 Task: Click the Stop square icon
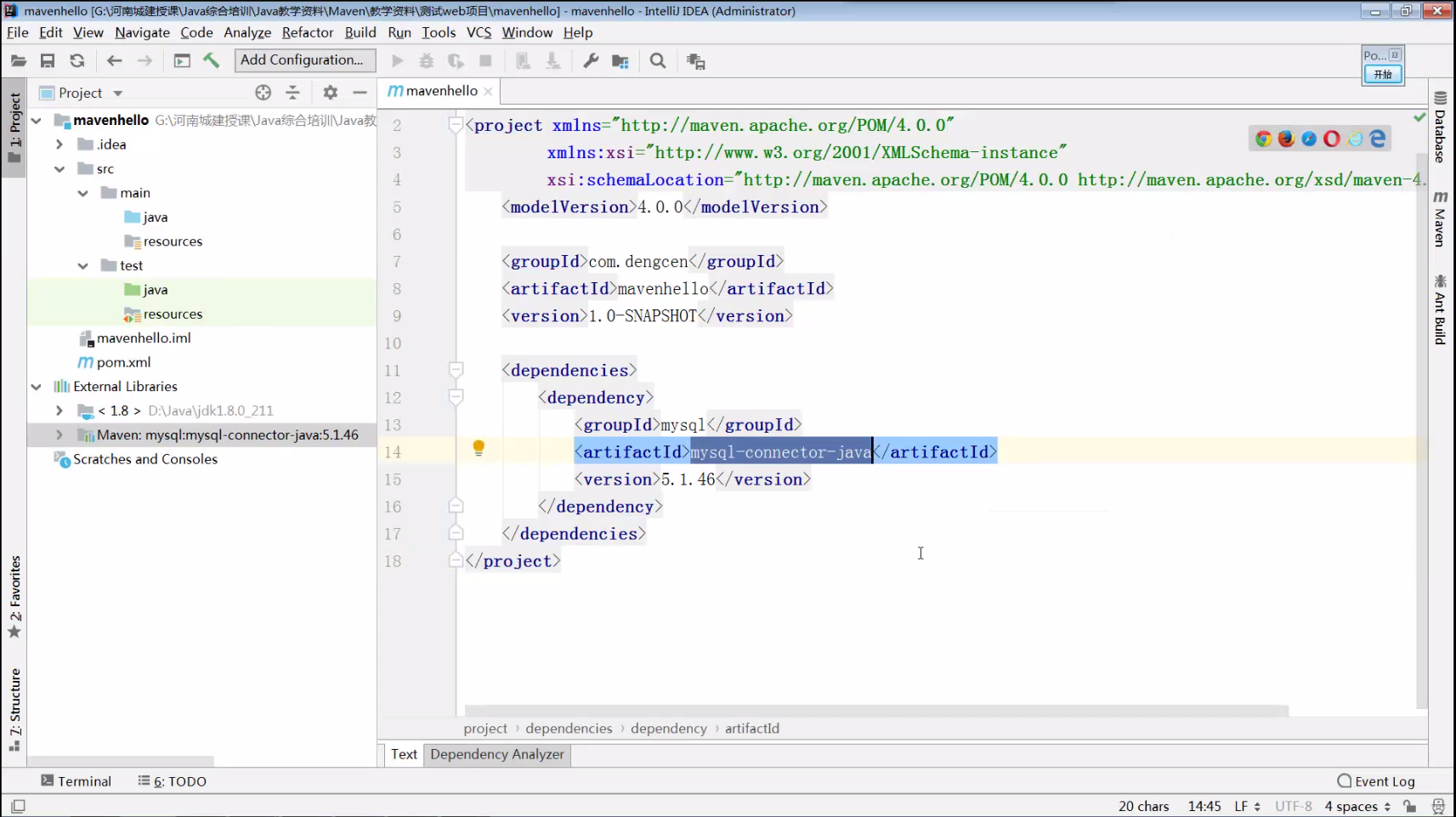(x=485, y=60)
